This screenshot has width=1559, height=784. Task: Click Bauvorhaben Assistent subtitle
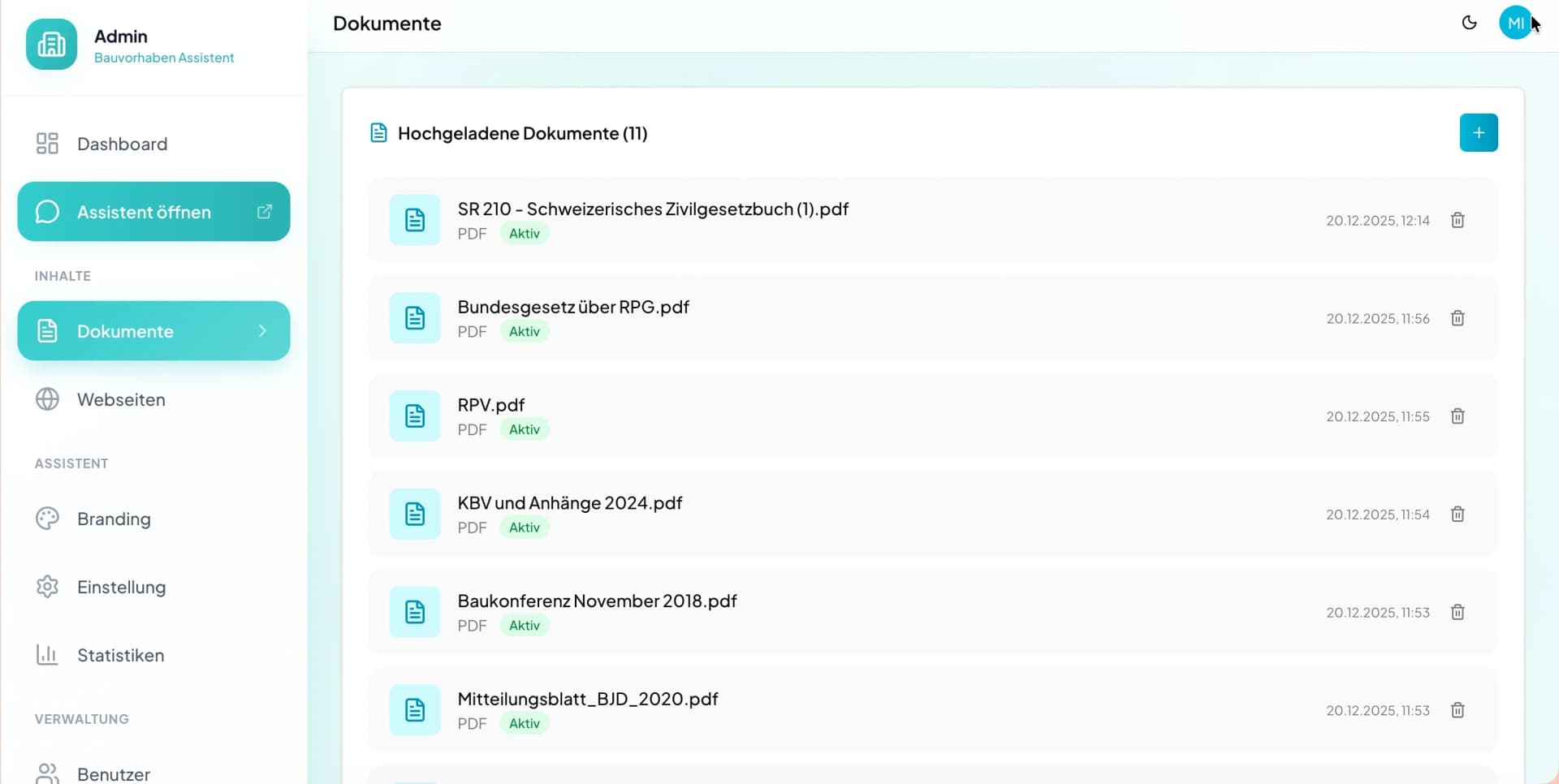164,58
